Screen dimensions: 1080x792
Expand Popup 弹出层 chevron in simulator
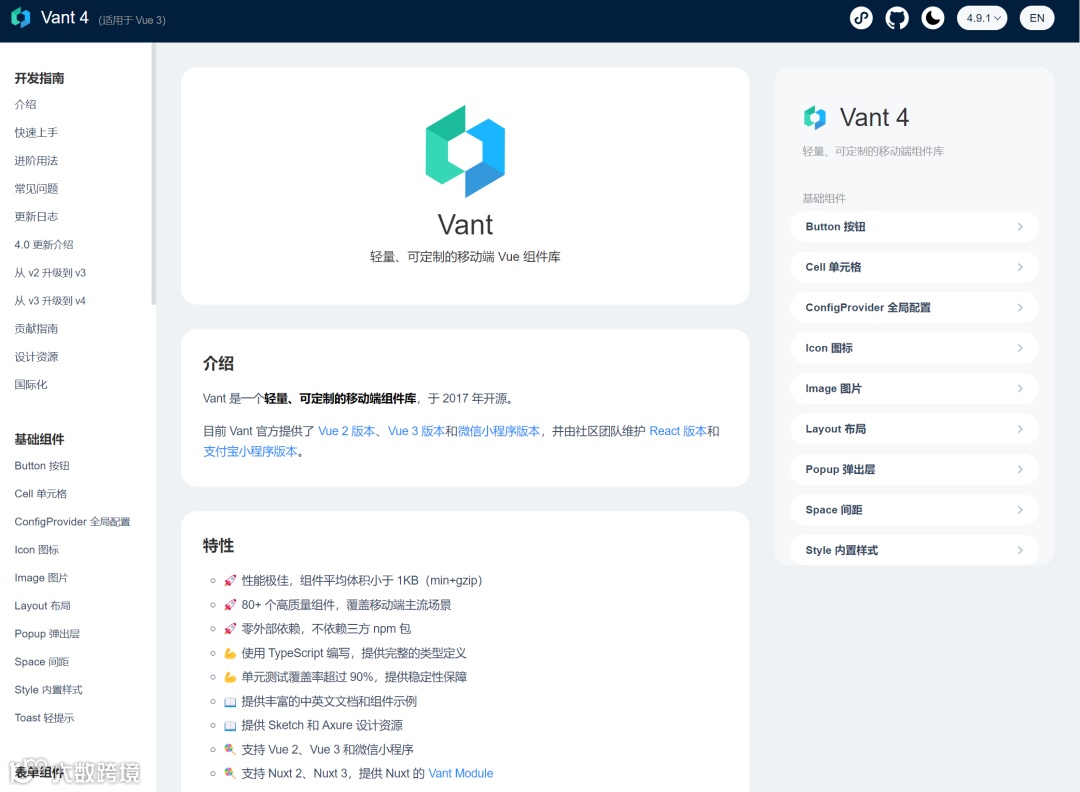click(1020, 470)
